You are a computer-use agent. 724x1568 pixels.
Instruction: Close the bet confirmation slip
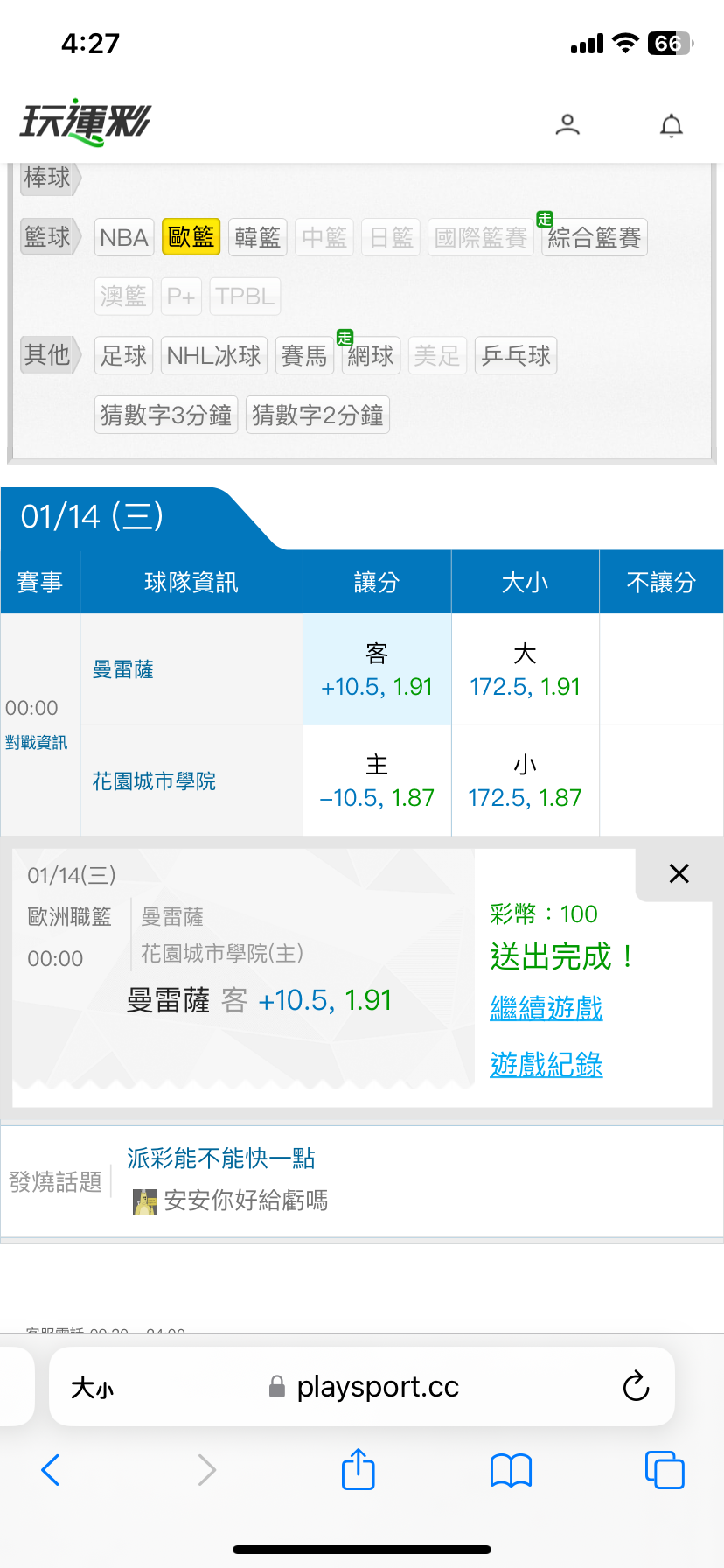pyautogui.click(x=679, y=873)
